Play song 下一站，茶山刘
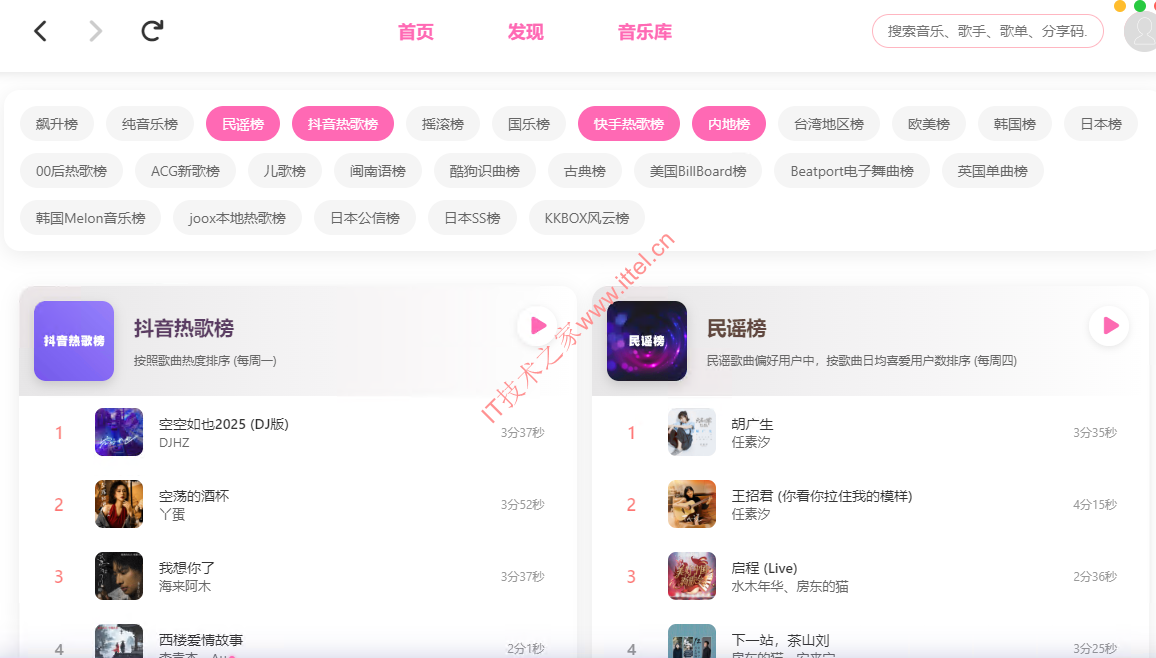This screenshot has height=658, width=1156. coord(780,640)
